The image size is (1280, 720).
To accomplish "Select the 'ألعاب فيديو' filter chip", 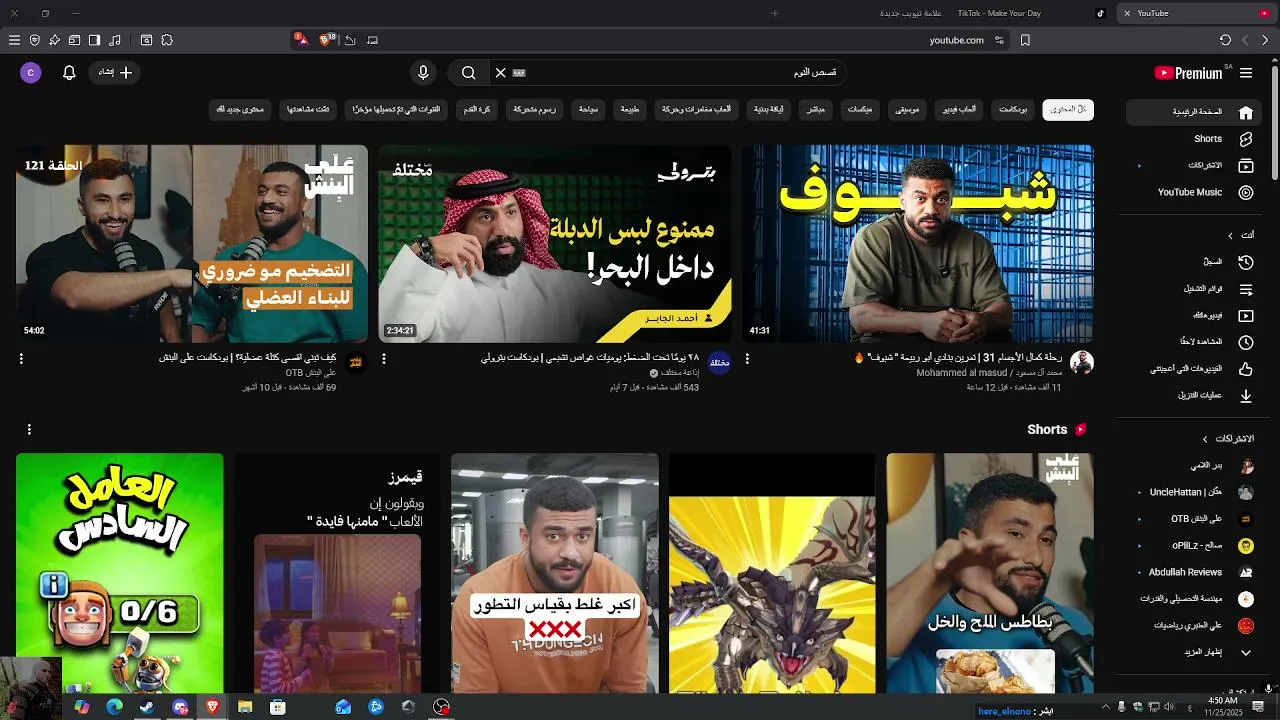I will click(960, 110).
